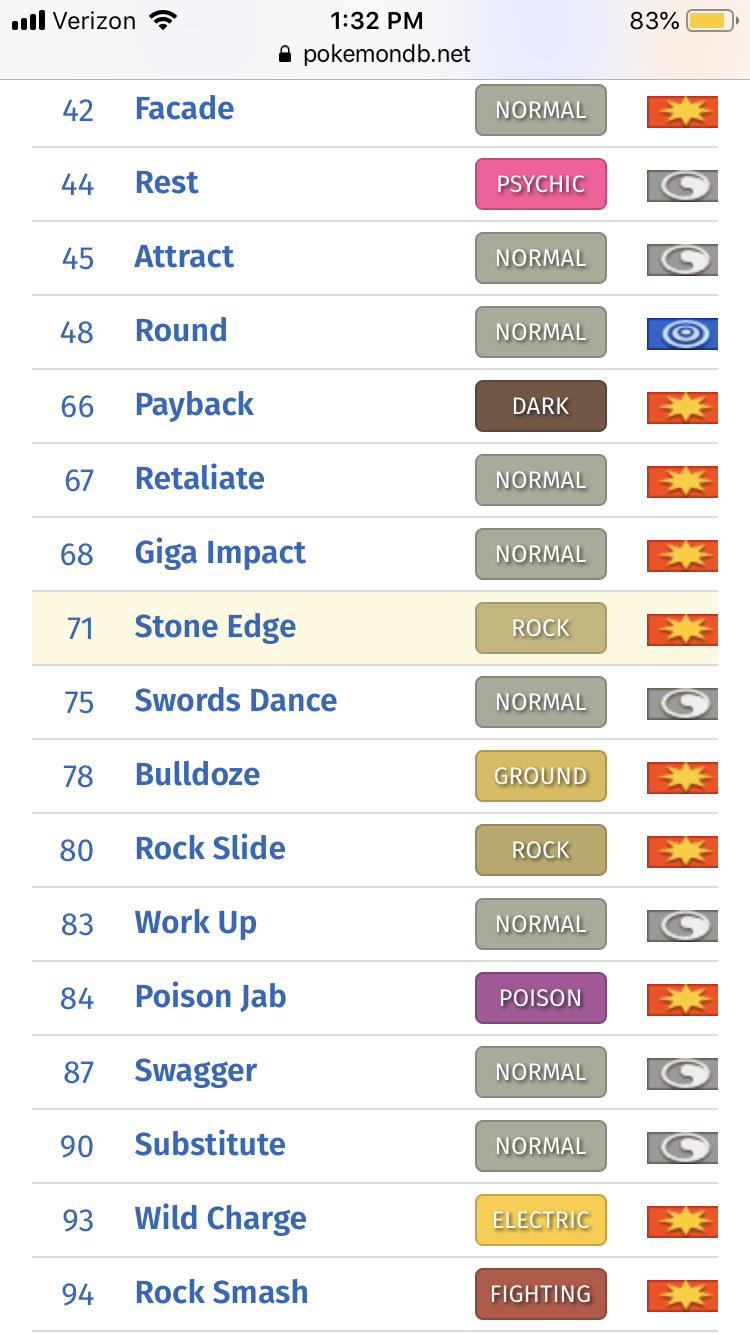
Task: Select the DARK type badge
Action: pyautogui.click(x=541, y=406)
